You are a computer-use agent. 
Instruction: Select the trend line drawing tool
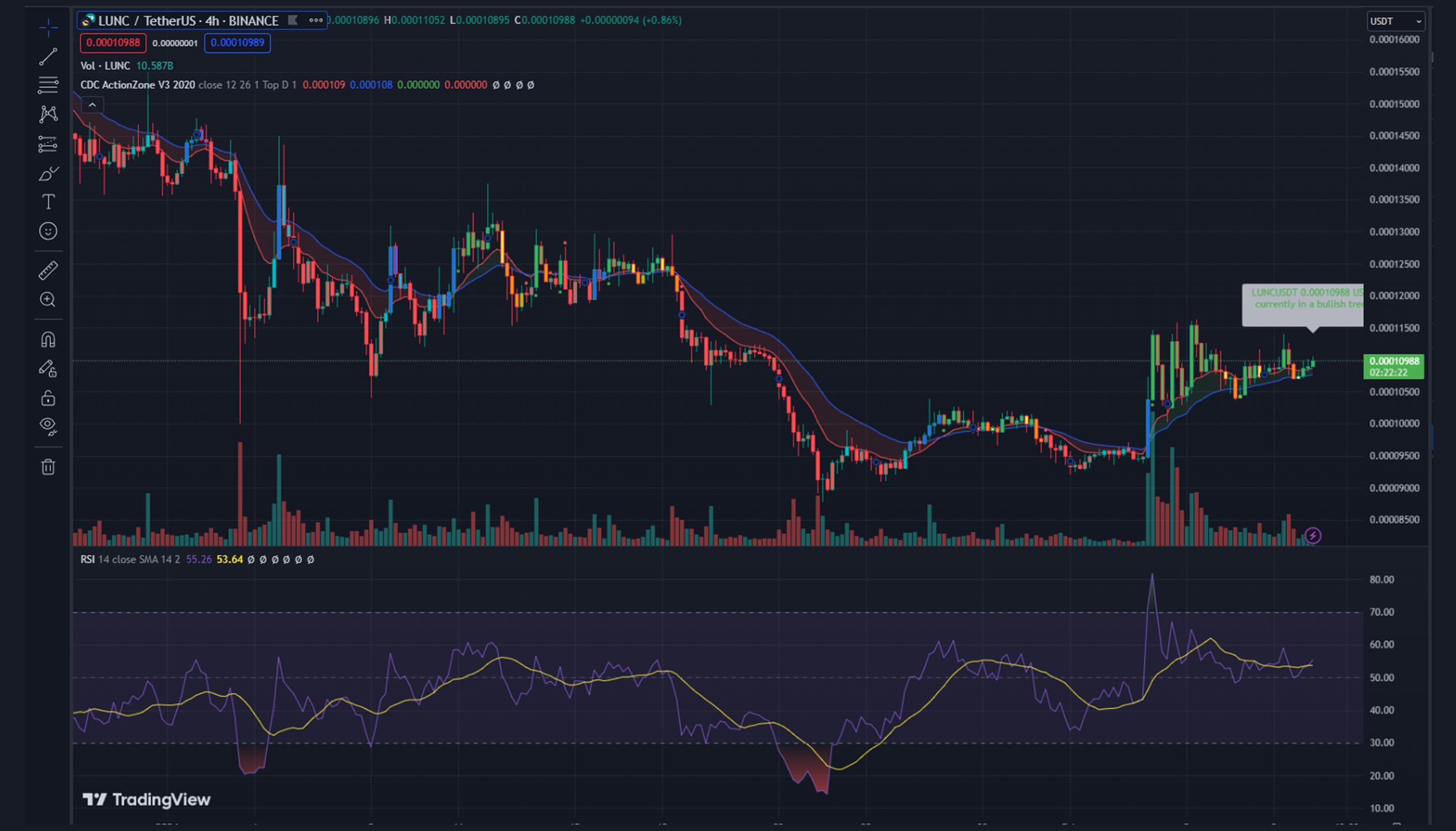pos(48,56)
